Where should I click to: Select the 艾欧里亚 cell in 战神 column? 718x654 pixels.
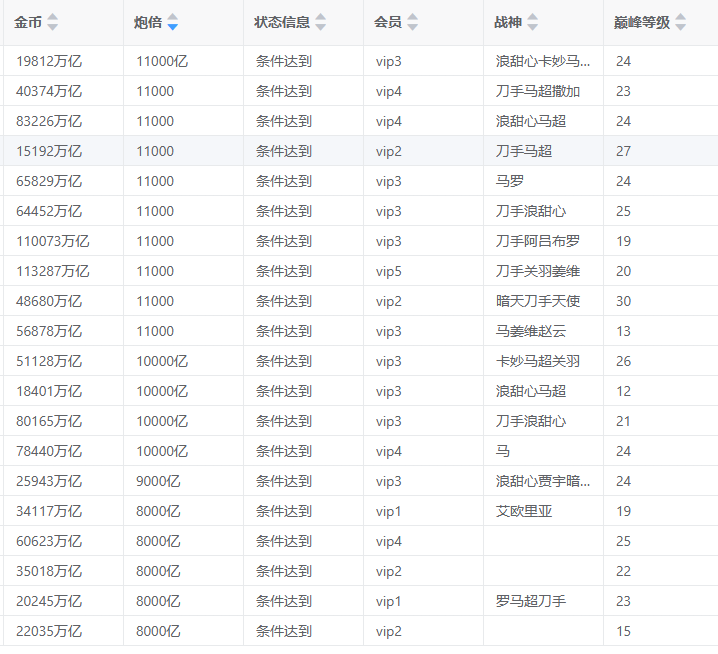pyautogui.click(x=524, y=511)
